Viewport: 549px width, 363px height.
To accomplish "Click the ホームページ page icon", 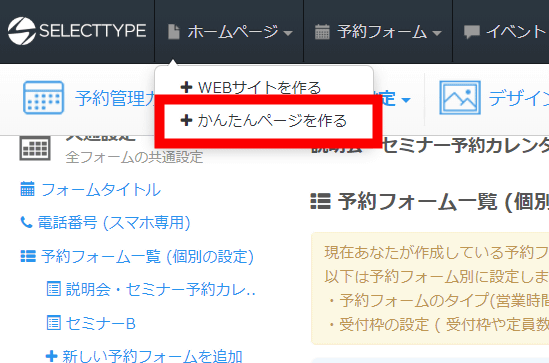I will pos(174,32).
